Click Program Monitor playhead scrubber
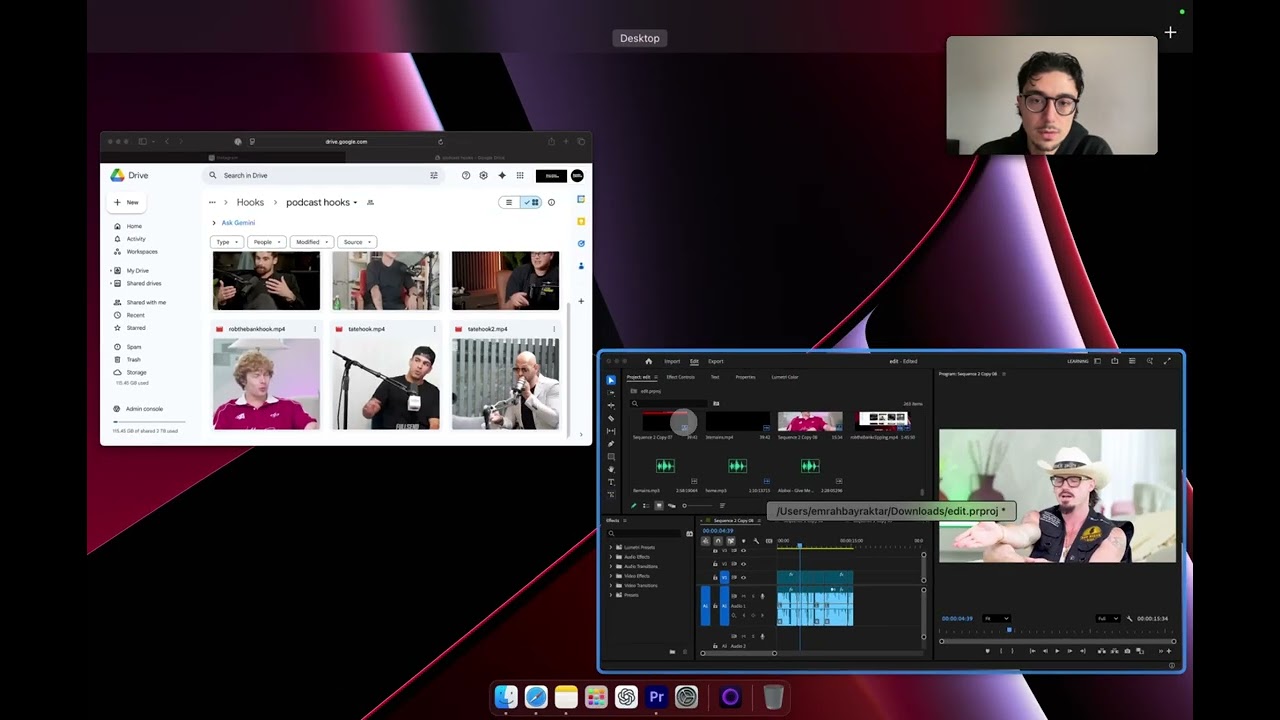The height and width of the screenshot is (720, 1280). 1009,630
